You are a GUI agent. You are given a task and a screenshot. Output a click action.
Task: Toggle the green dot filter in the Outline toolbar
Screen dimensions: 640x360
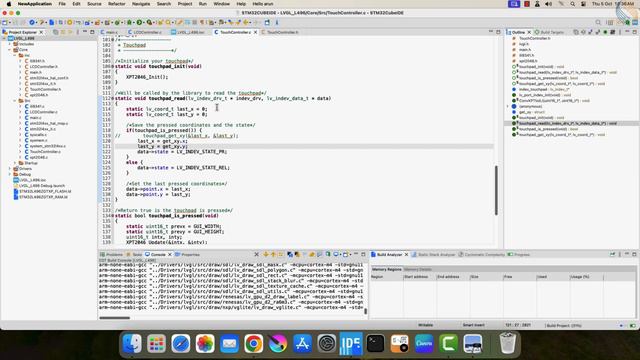click(605, 32)
